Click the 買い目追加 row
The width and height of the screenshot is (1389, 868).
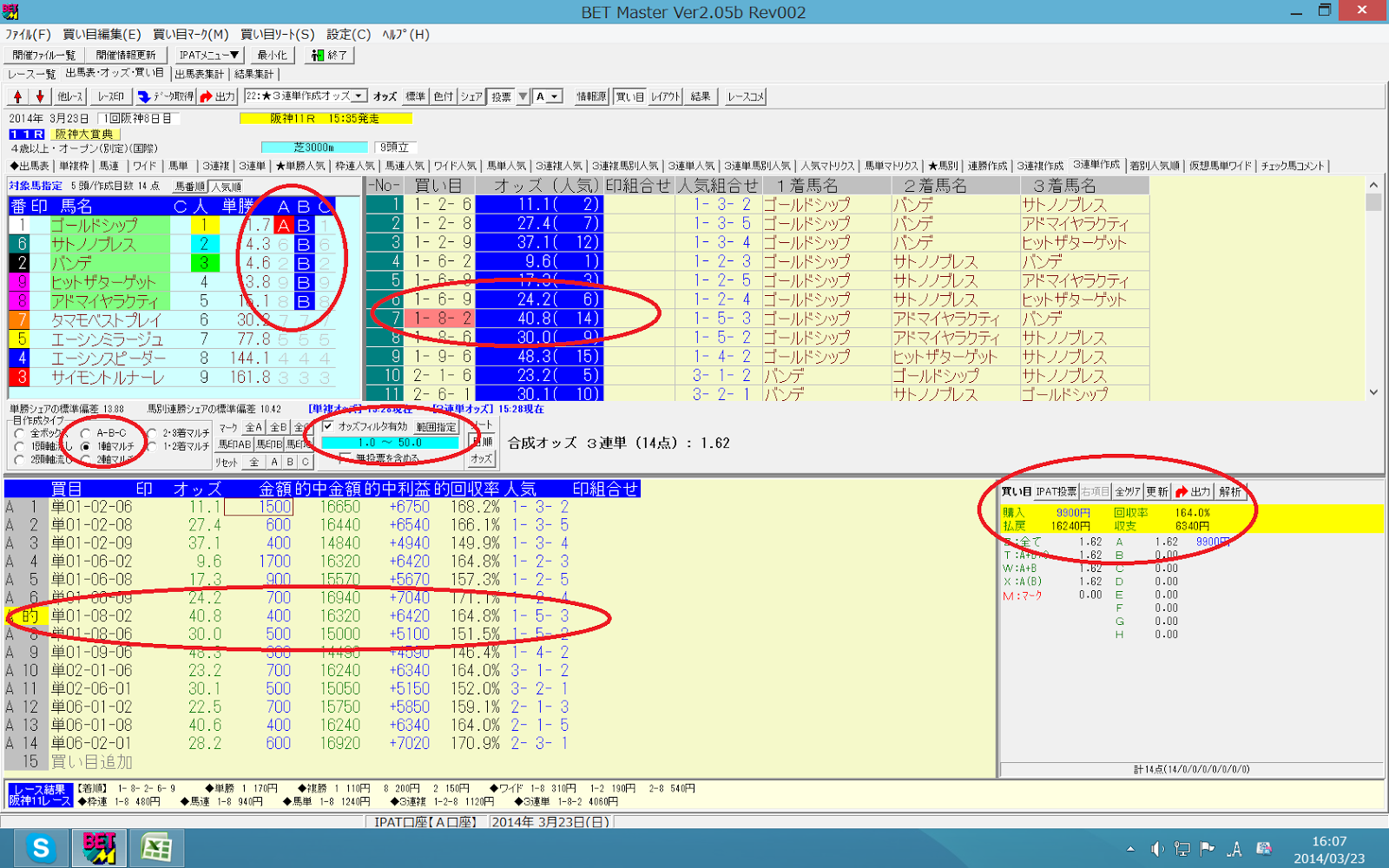tap(91, 761)
